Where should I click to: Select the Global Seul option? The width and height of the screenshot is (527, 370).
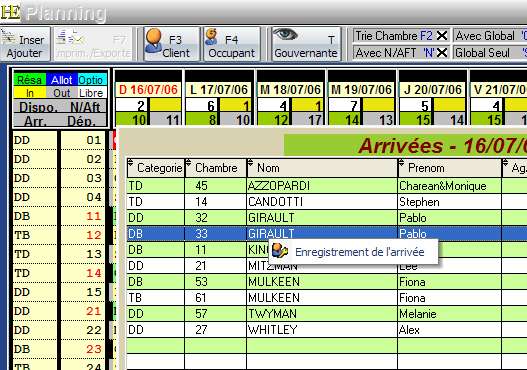489,53
